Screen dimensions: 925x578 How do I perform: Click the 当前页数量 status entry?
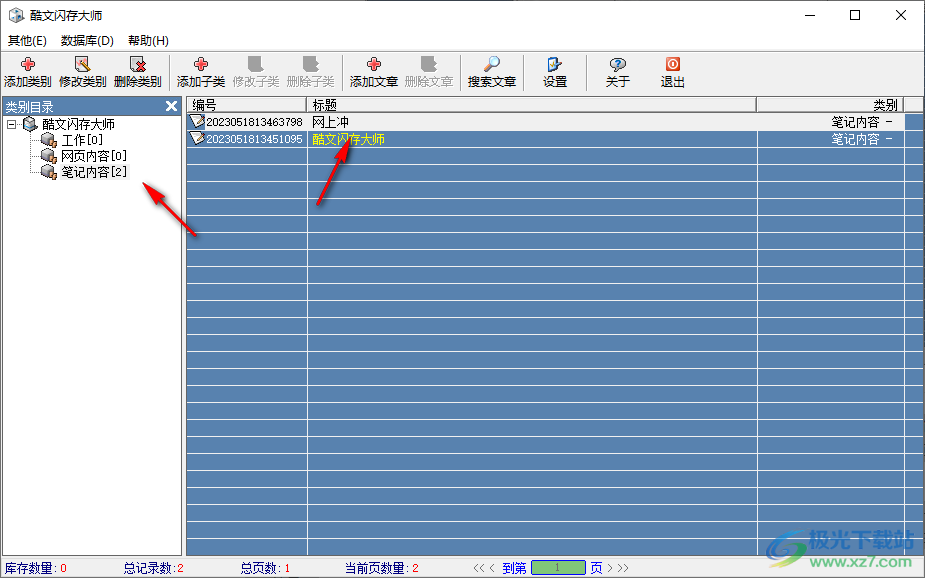click(382, 568)
